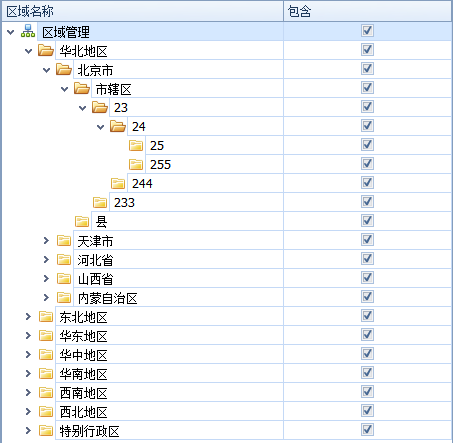Screen dimensions: 453x443
Task: Click the folder icon of 华北地区
Action: click(x=46, y=50)
